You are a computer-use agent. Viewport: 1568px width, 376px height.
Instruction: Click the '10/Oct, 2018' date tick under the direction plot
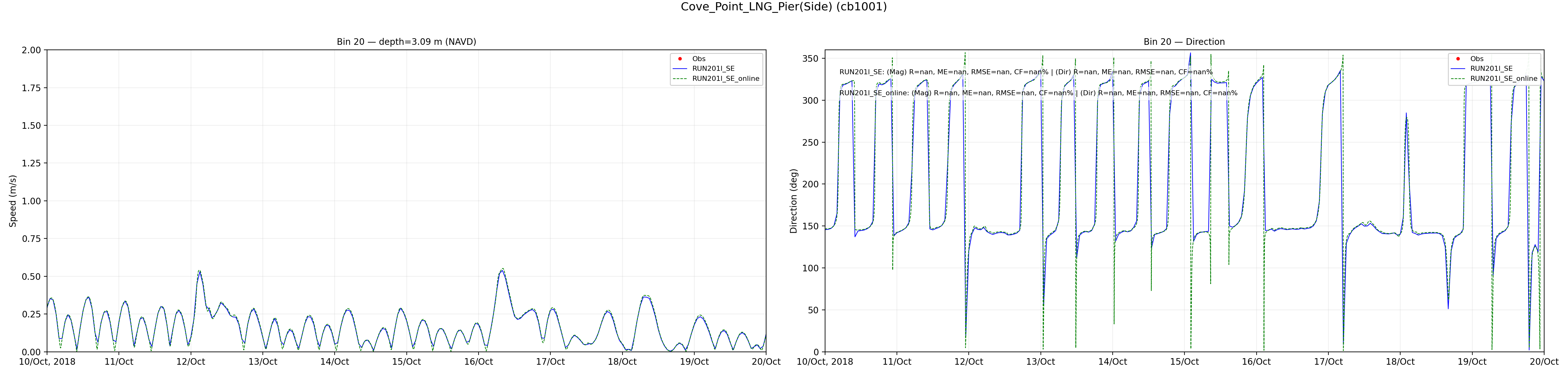(x=825, y=361)
